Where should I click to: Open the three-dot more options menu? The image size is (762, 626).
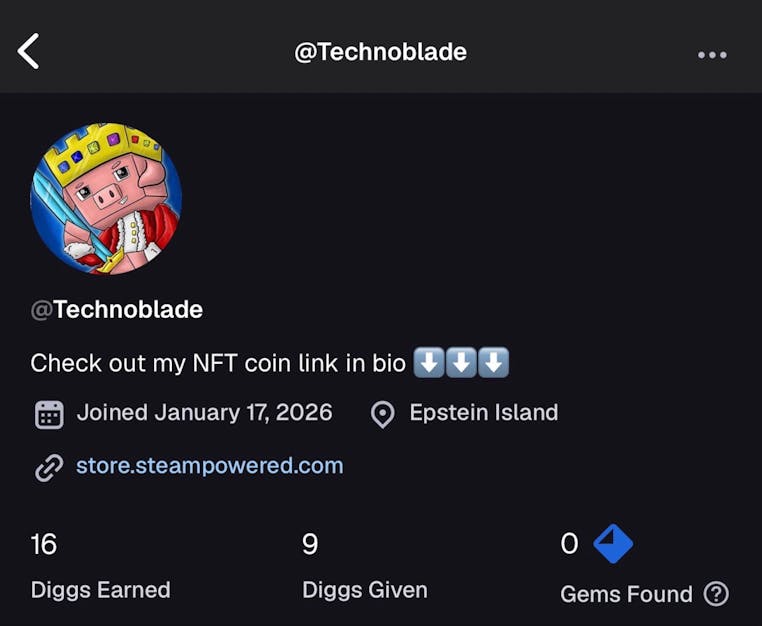coord(712,54)
